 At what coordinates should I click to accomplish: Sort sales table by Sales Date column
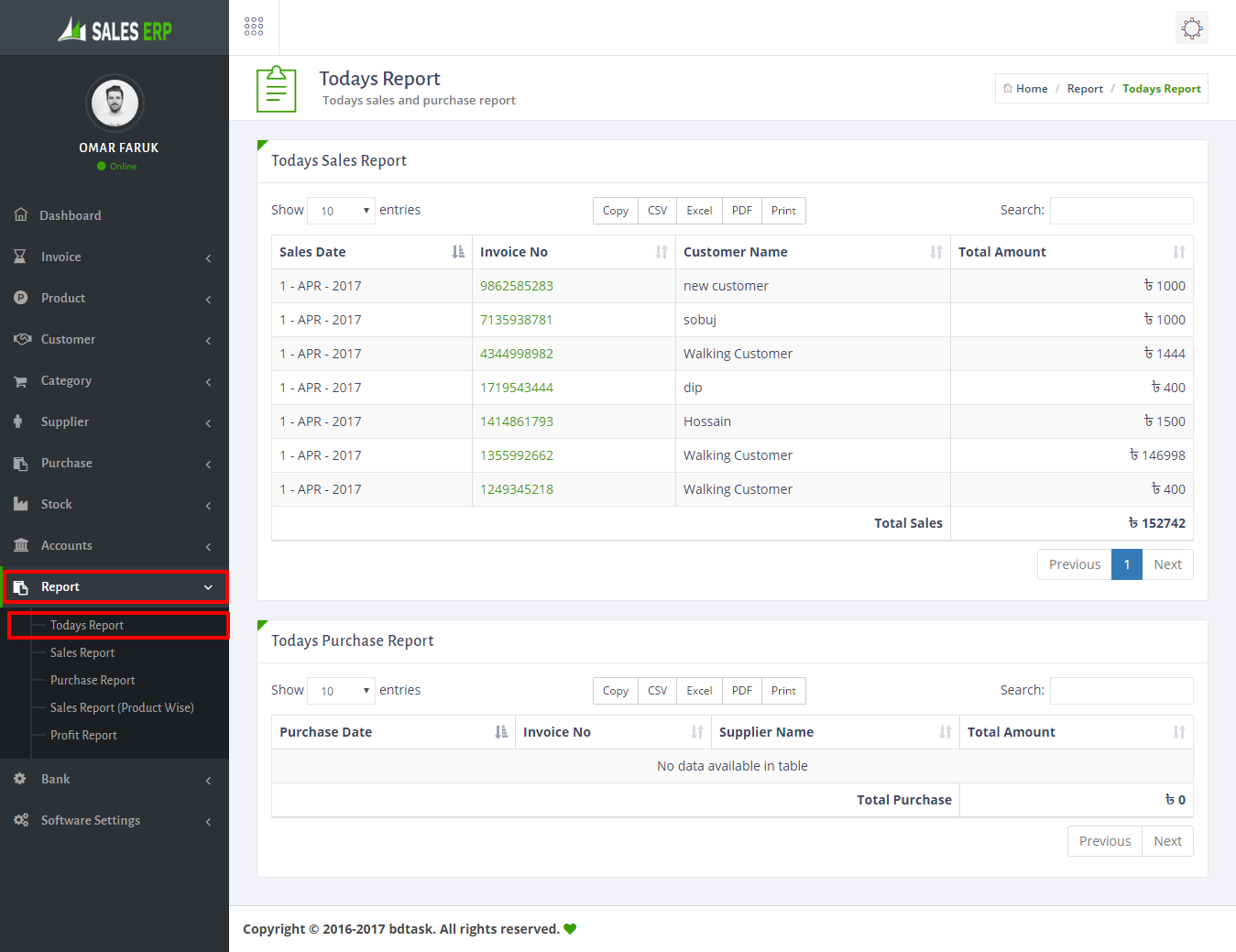[371, 252]
